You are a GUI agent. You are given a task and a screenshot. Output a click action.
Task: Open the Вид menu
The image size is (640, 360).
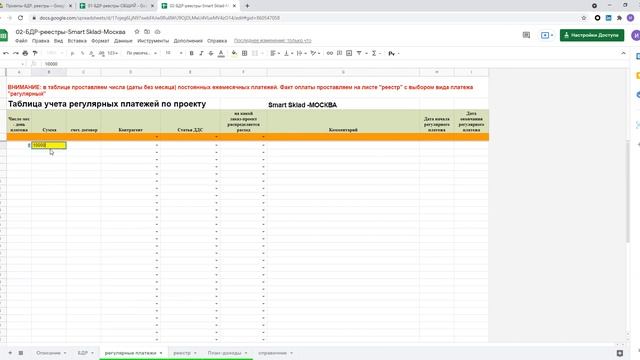58,41
